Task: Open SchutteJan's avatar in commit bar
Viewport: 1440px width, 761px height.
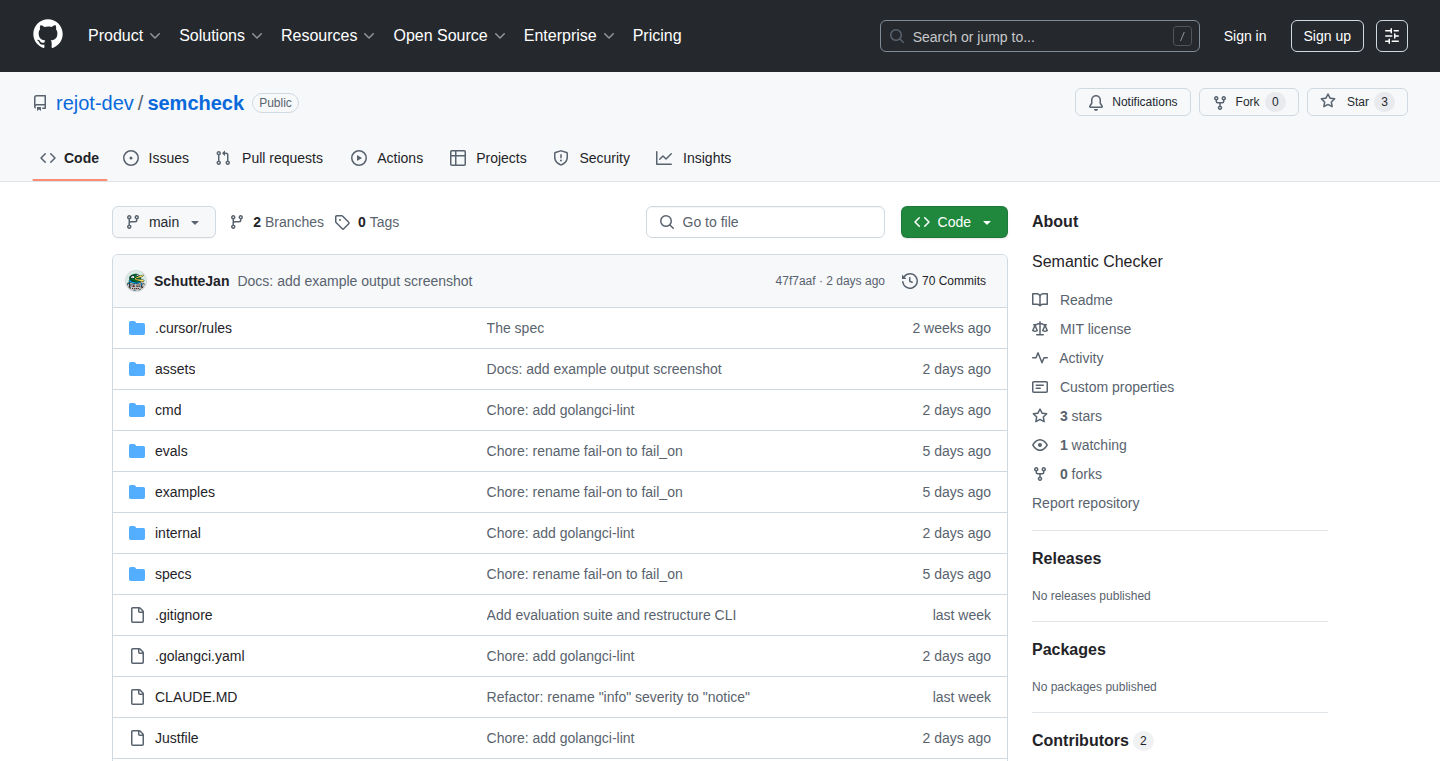Action: [136, 281]
